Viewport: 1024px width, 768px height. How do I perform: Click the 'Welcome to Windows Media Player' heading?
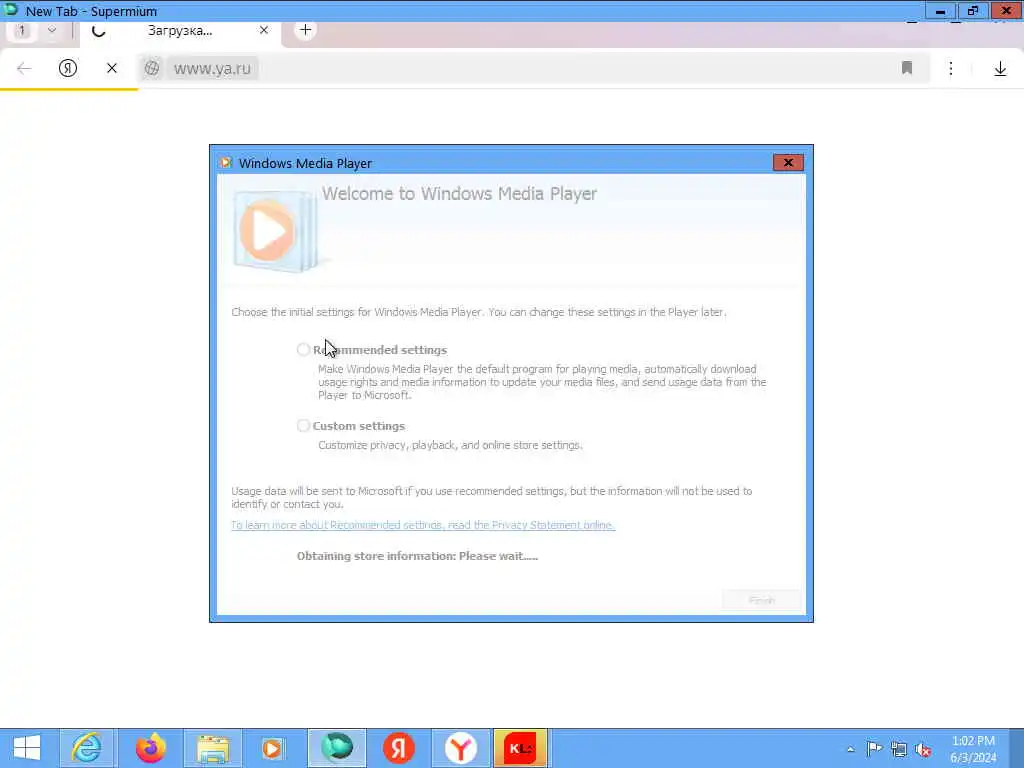pos(459,194)
